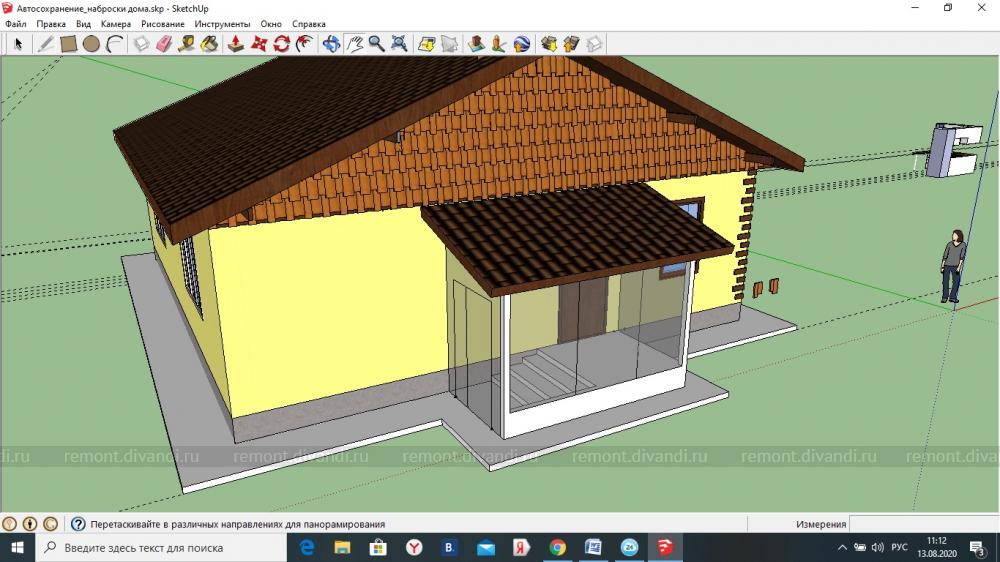Viewport: 1000px width, 562px height.
Task: Click the help question mark in status bar
Action: pos(78,524)
